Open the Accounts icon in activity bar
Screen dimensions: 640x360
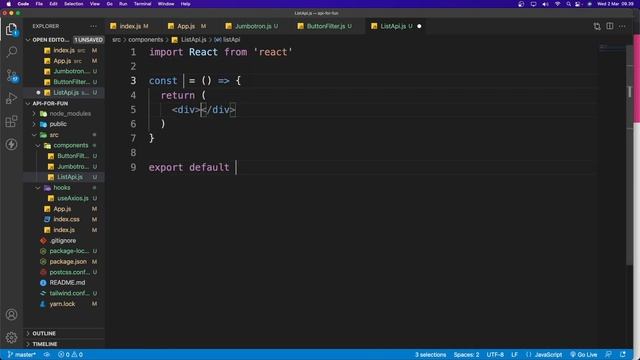(x=11, y=315)
